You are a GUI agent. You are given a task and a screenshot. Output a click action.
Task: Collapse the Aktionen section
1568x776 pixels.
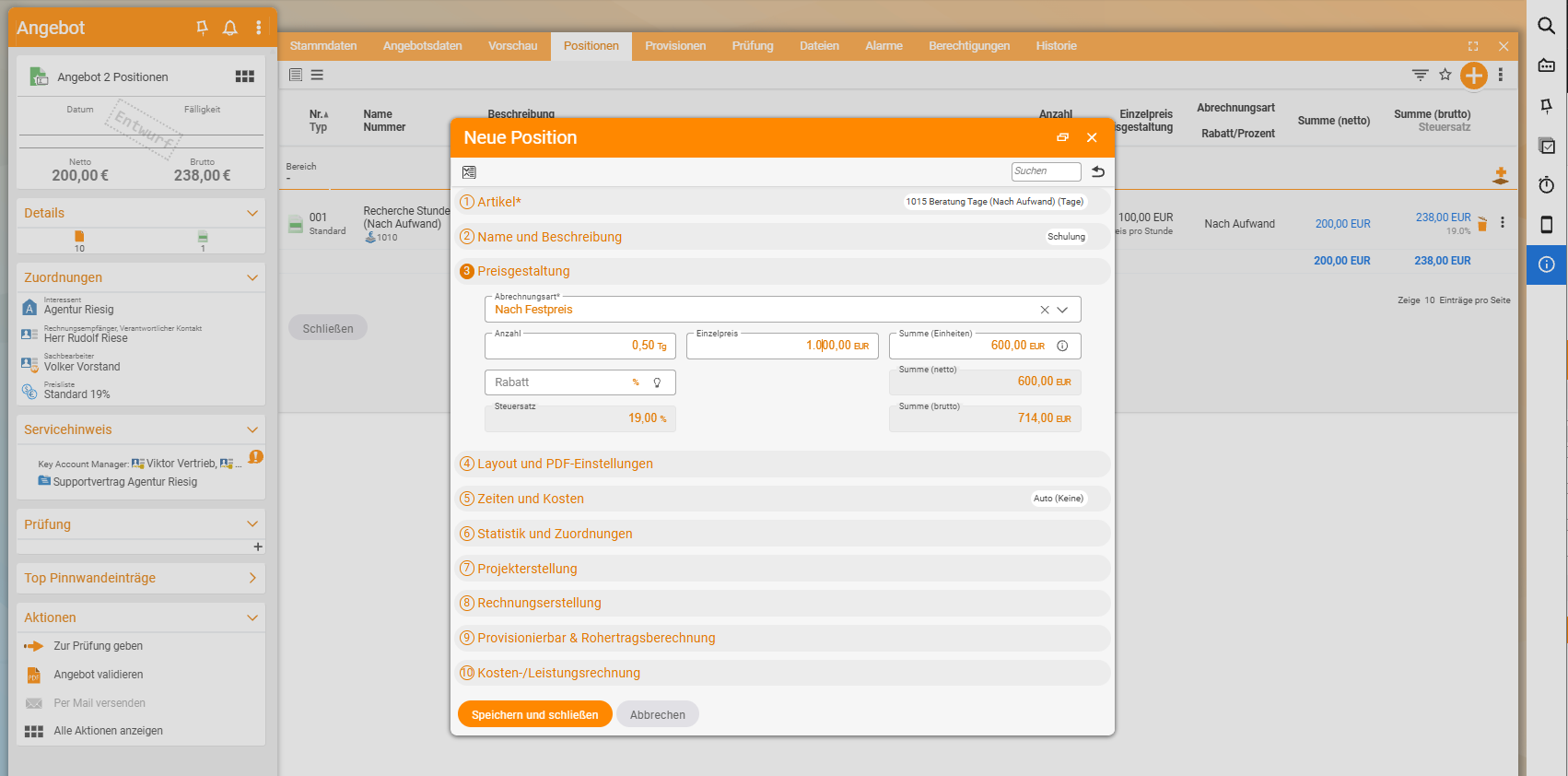click(x=252, y=617)
